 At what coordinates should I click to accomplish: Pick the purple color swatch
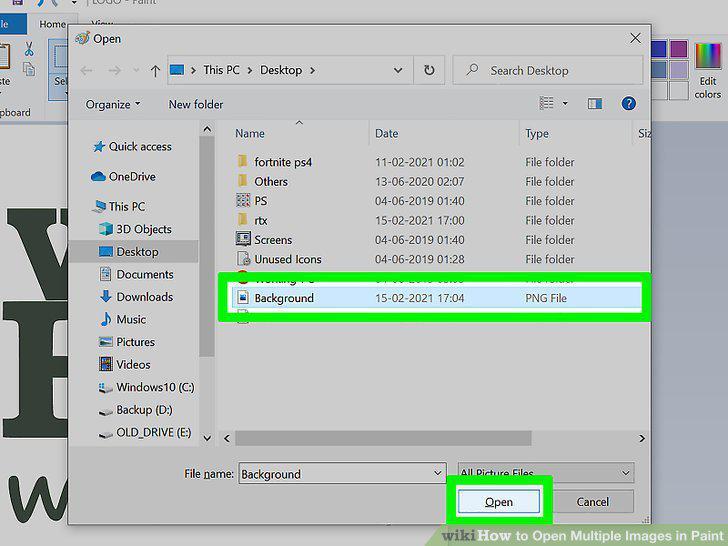[678, 49]
